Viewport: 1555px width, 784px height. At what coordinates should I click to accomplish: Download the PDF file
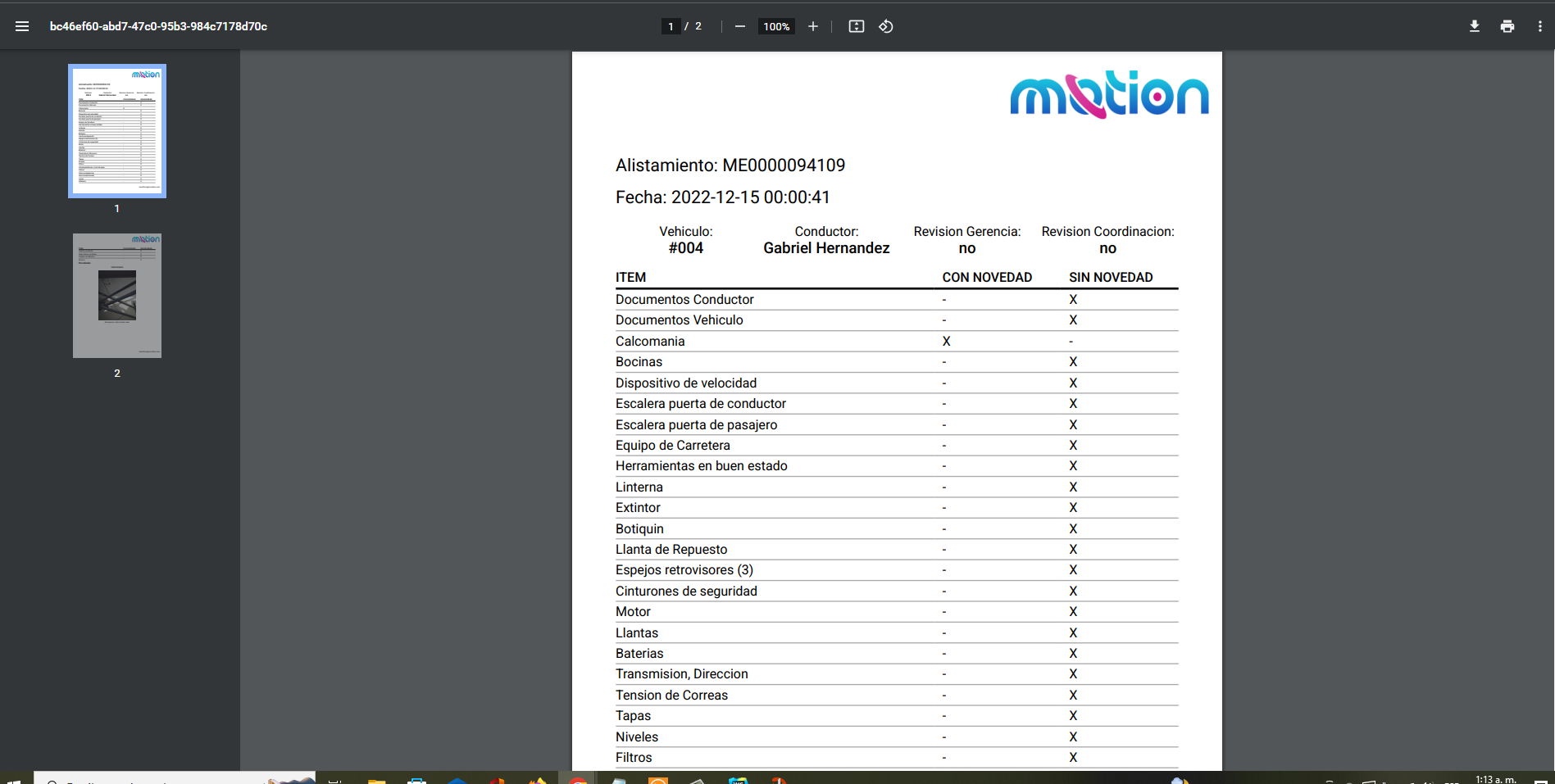pos(1474,26)
